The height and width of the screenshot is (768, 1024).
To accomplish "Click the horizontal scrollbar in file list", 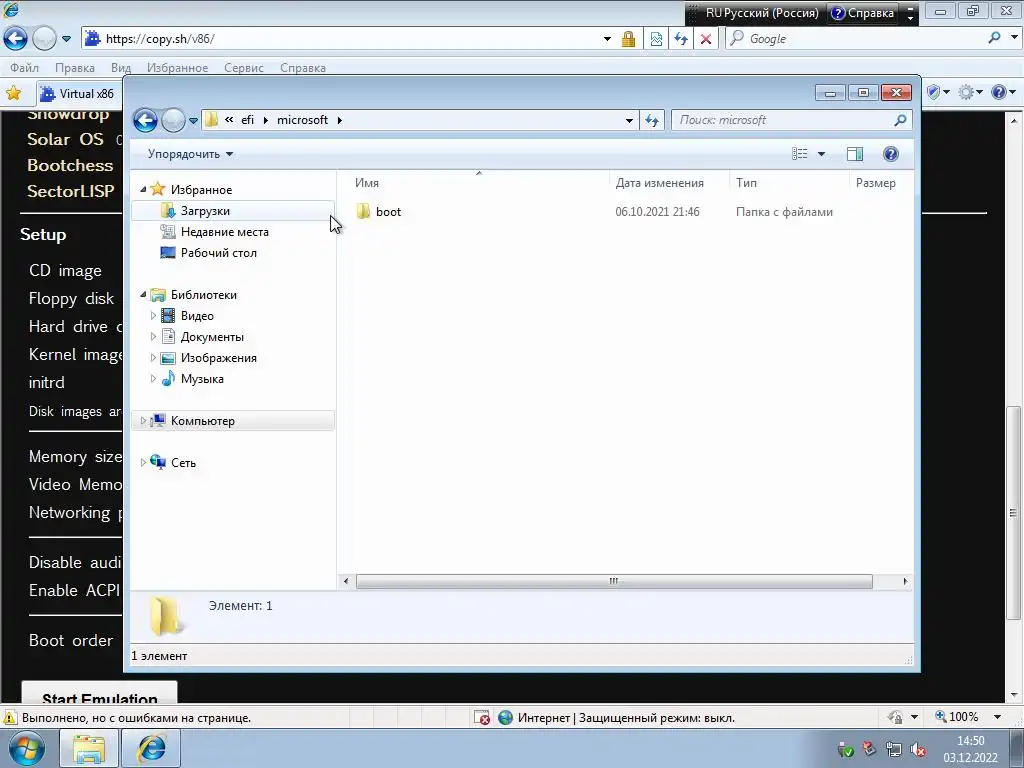I will click(614, 581).
